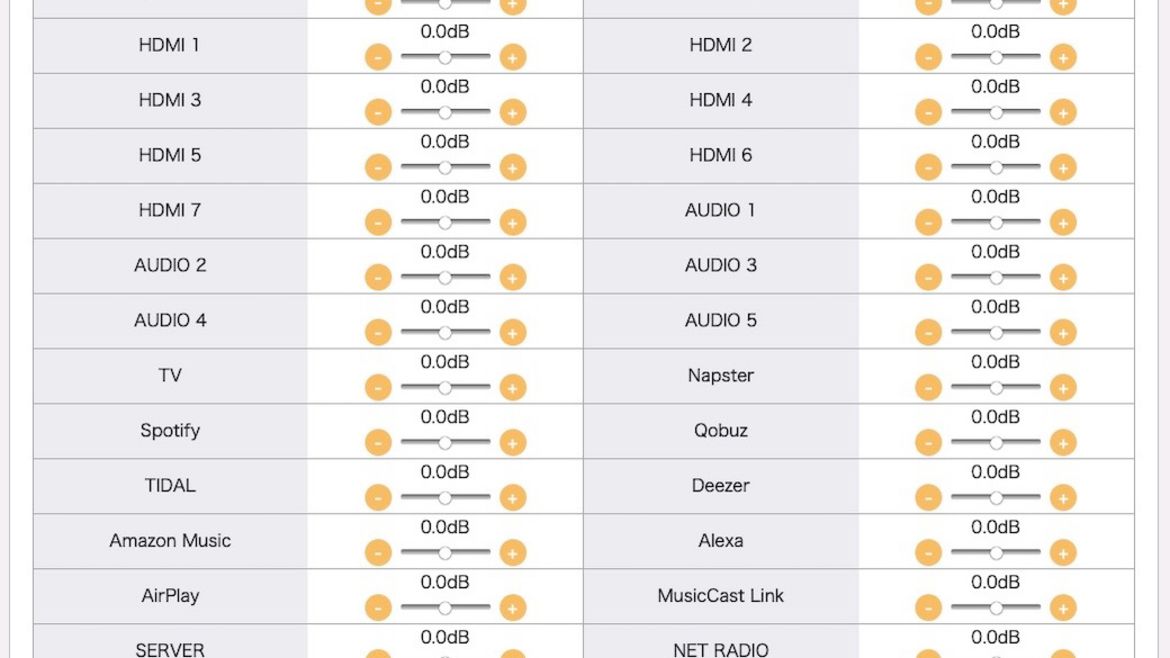Click the TV trim slider handle
1170x658 pixels.
click(445, 388)
